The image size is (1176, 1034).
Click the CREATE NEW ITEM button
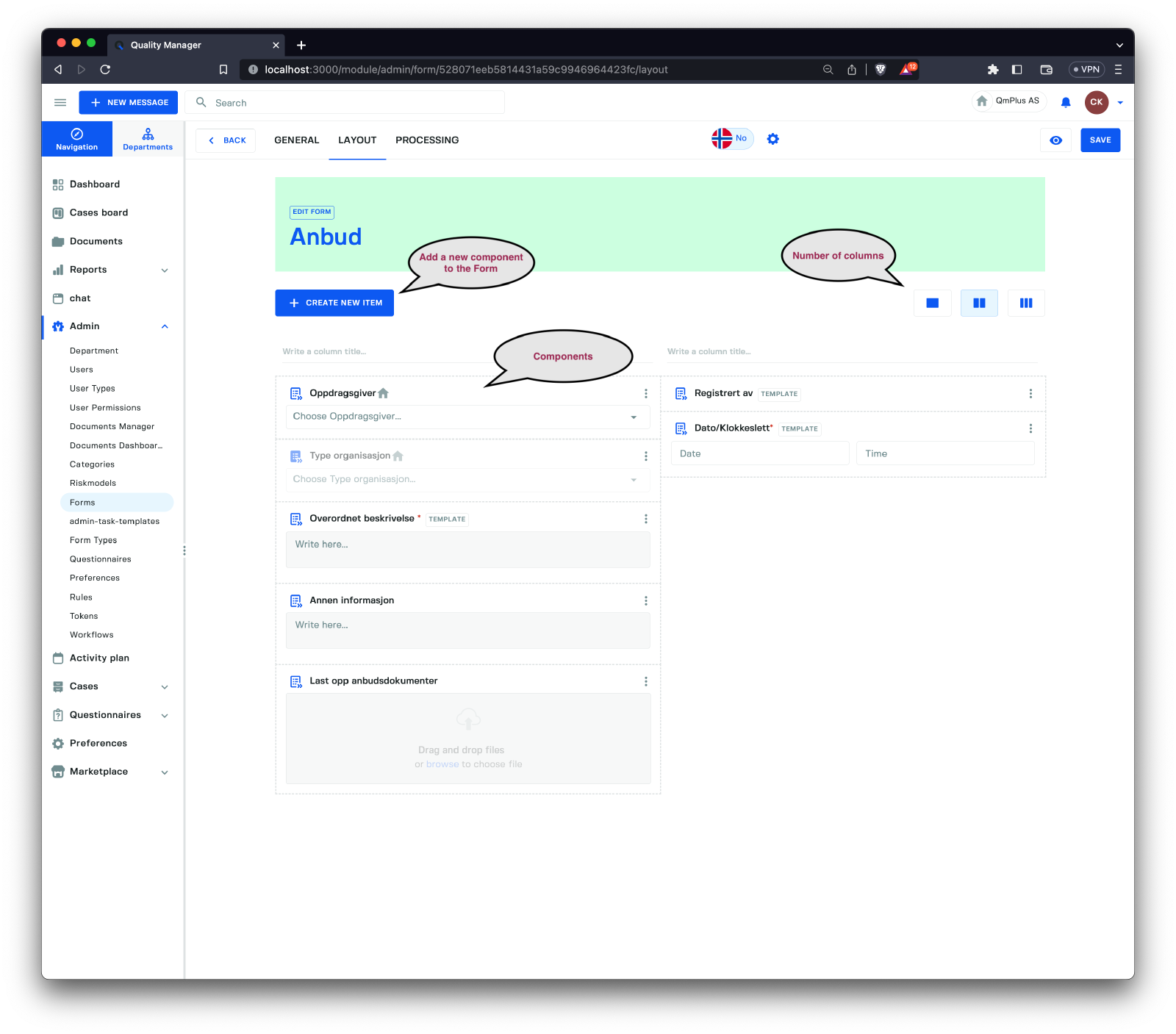[x=334, y=303]
